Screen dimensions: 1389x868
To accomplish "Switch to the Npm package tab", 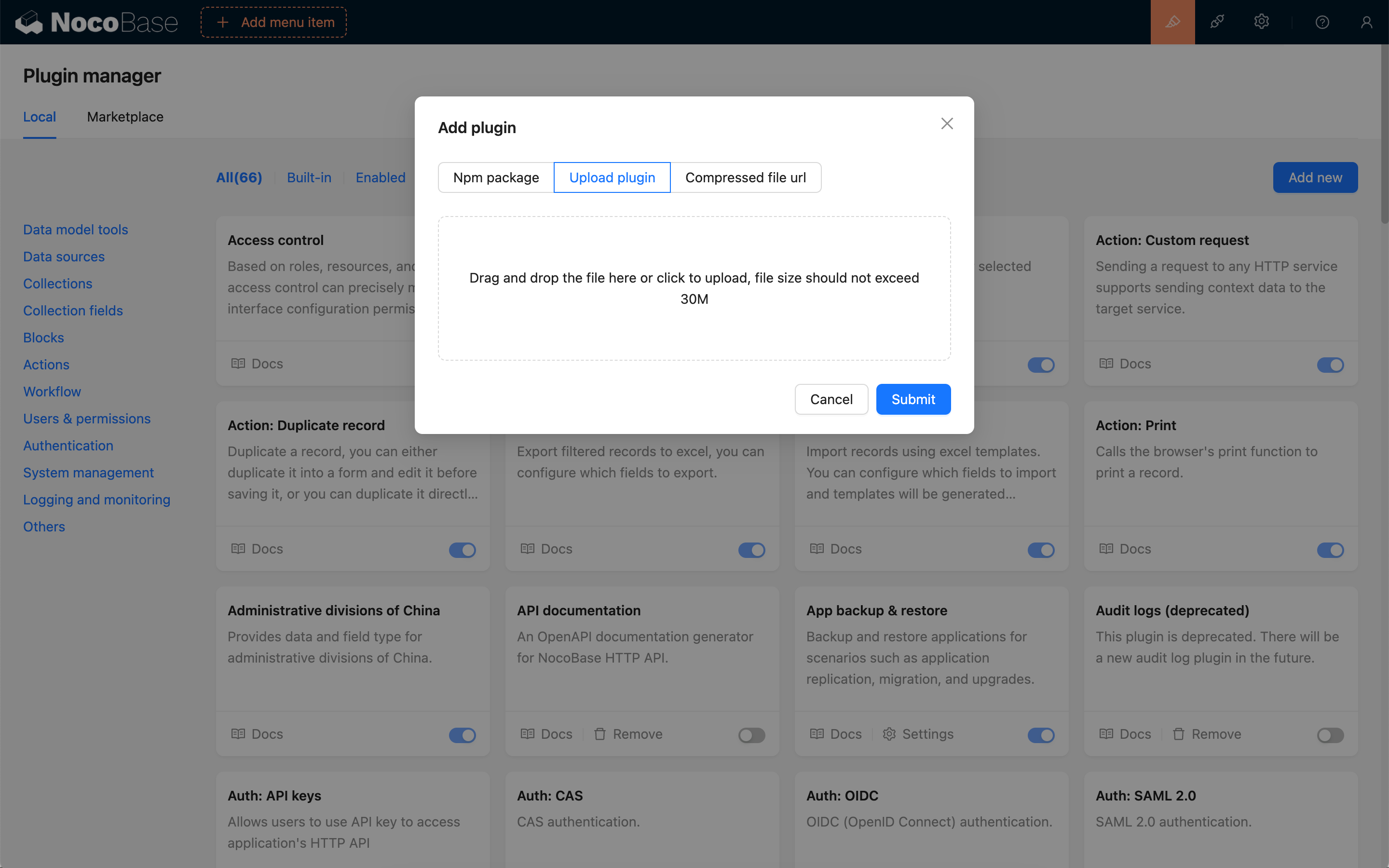I will [496, 177].
